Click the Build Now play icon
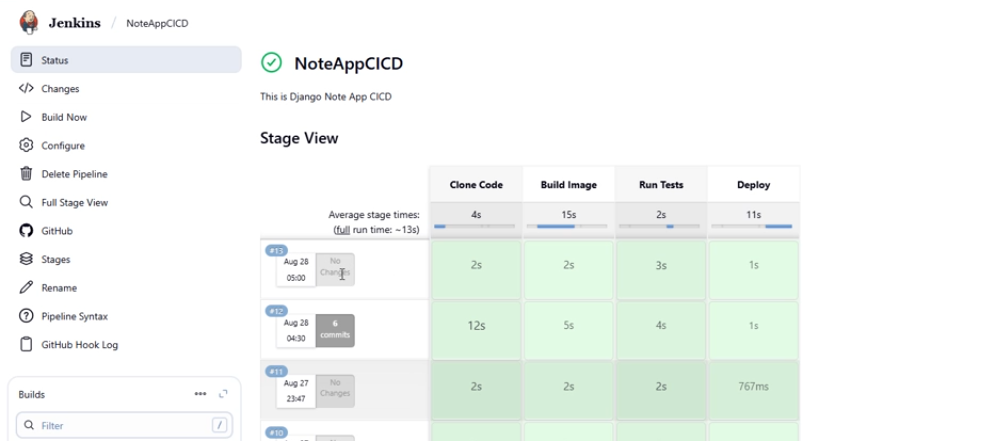The height and width of the screenshot is (441, 1001). click(26, 117)
